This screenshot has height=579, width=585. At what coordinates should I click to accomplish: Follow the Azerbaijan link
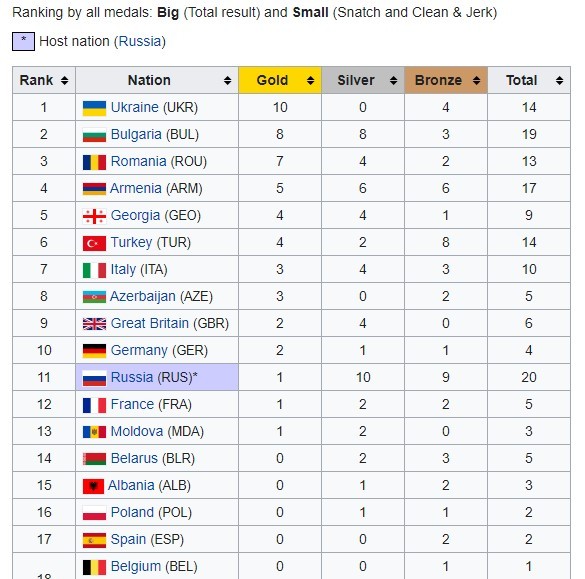143,296
